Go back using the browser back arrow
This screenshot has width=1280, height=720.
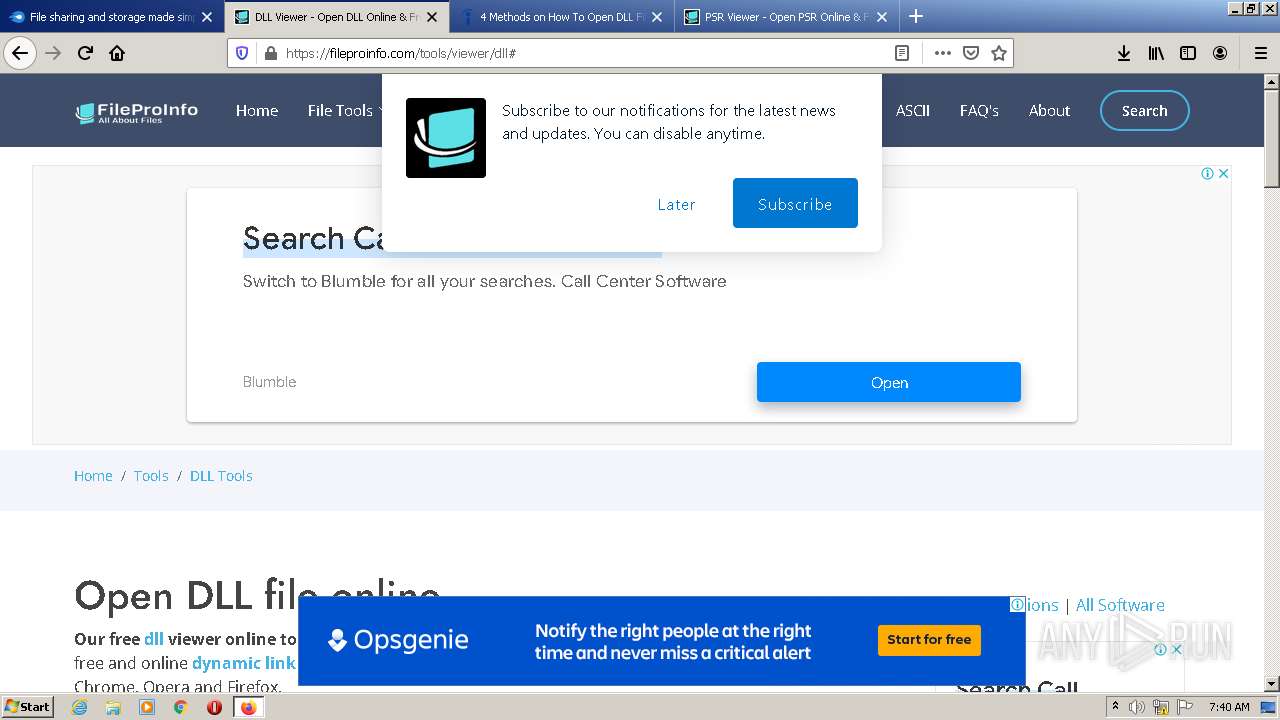pos(19,53)
